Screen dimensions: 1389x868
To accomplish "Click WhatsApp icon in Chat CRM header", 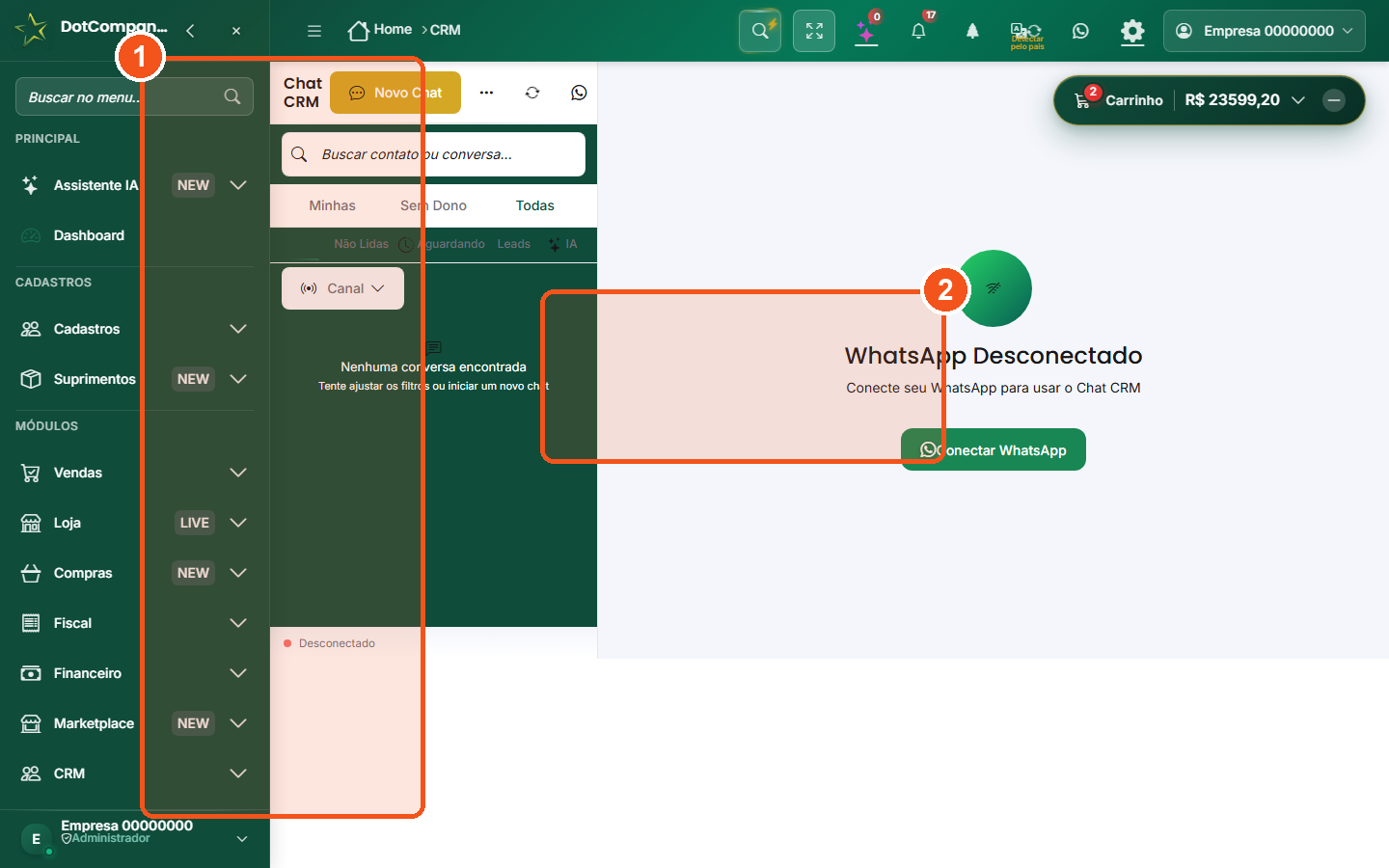I will click(x=579, y=93).
